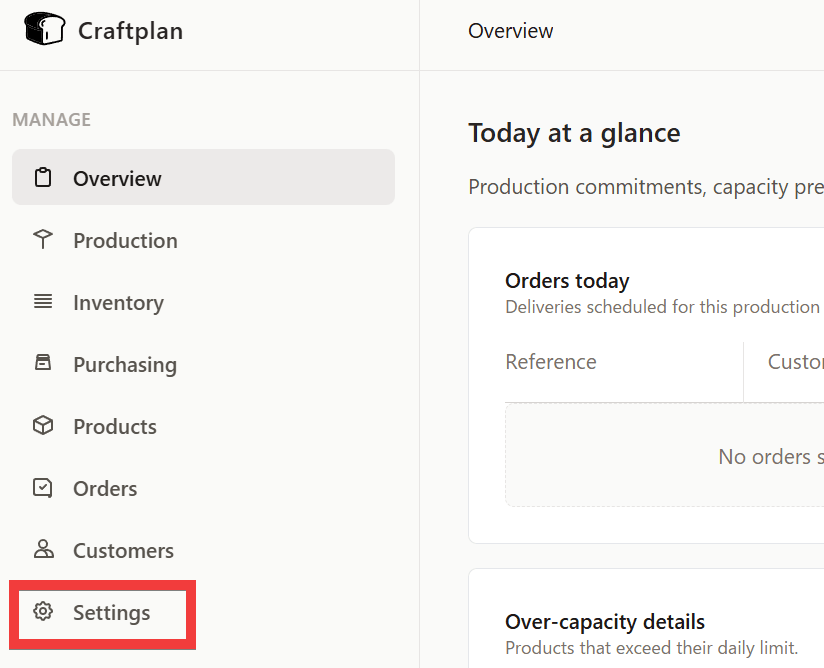The width and height of the screenshot is (824, 668).
Task: Click the Customers person icon
Action: pyautogui.click(x=43, y=550)
